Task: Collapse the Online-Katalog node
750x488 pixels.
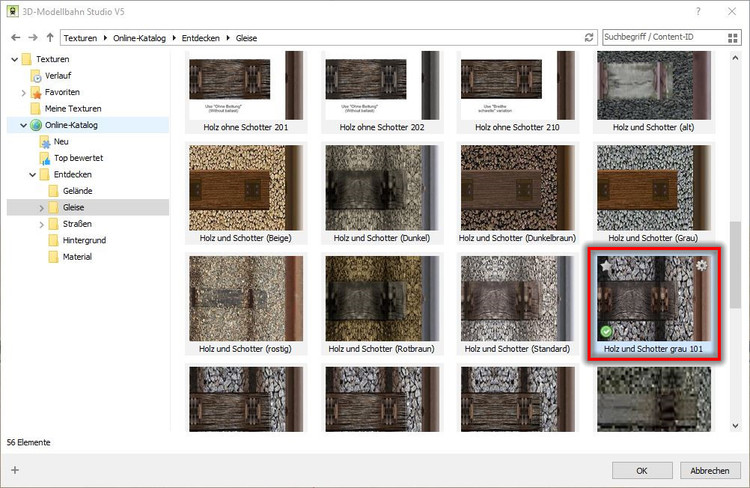Action: coord(23,125)
